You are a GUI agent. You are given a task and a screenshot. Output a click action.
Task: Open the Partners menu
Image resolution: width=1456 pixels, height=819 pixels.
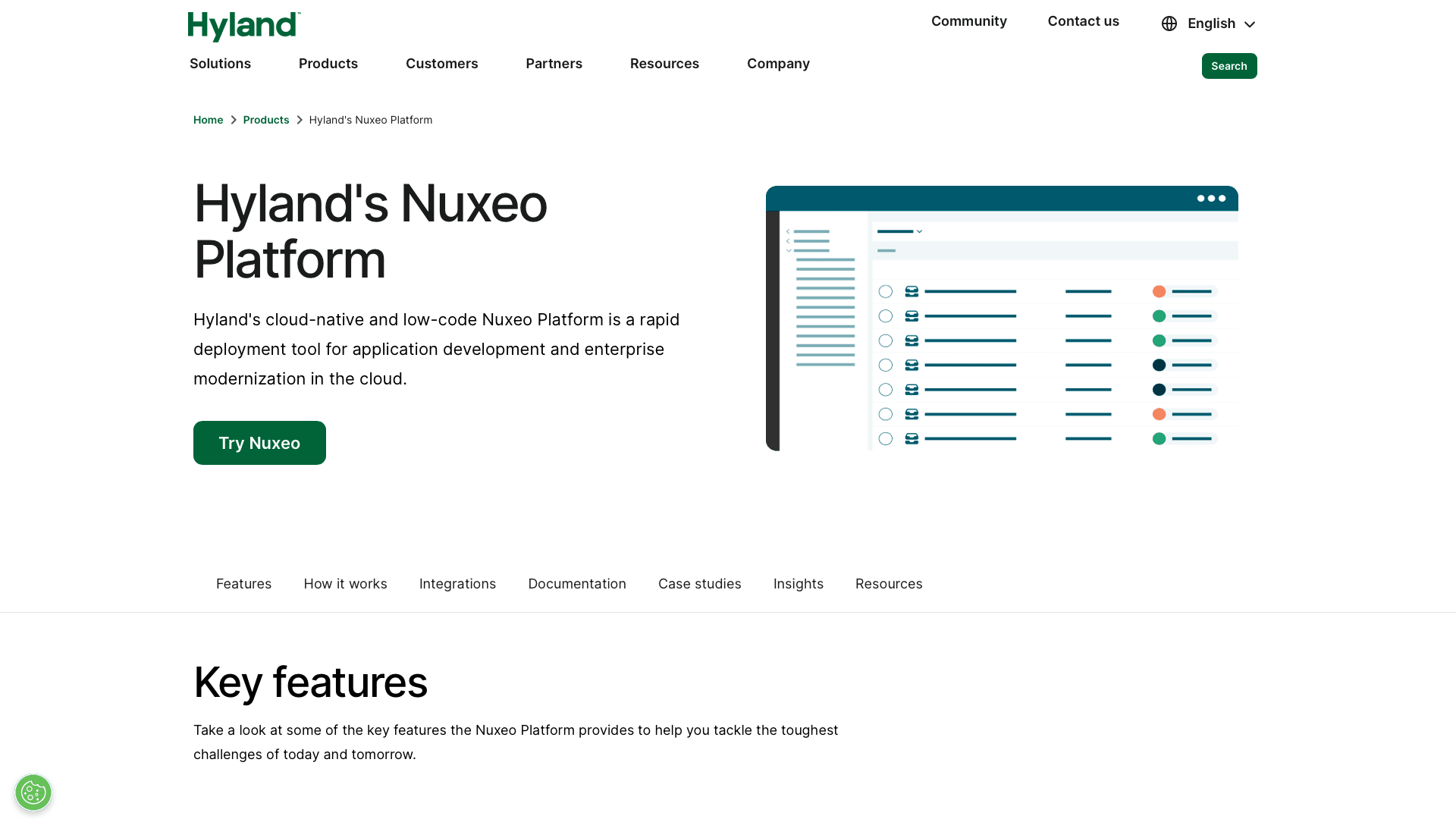pyautogui.click(x=554, y=64)
